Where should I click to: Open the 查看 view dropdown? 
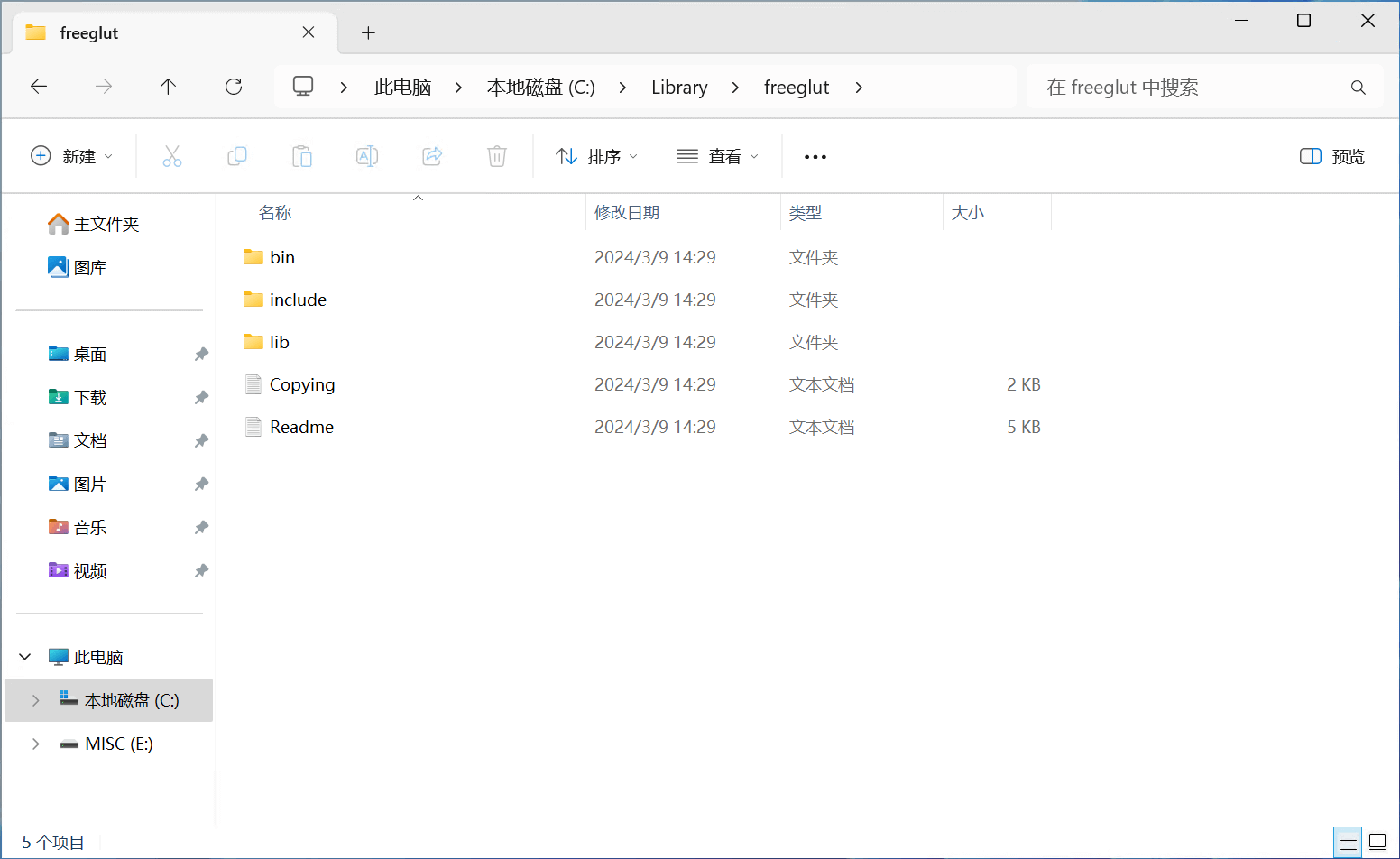tap(718, 156)
